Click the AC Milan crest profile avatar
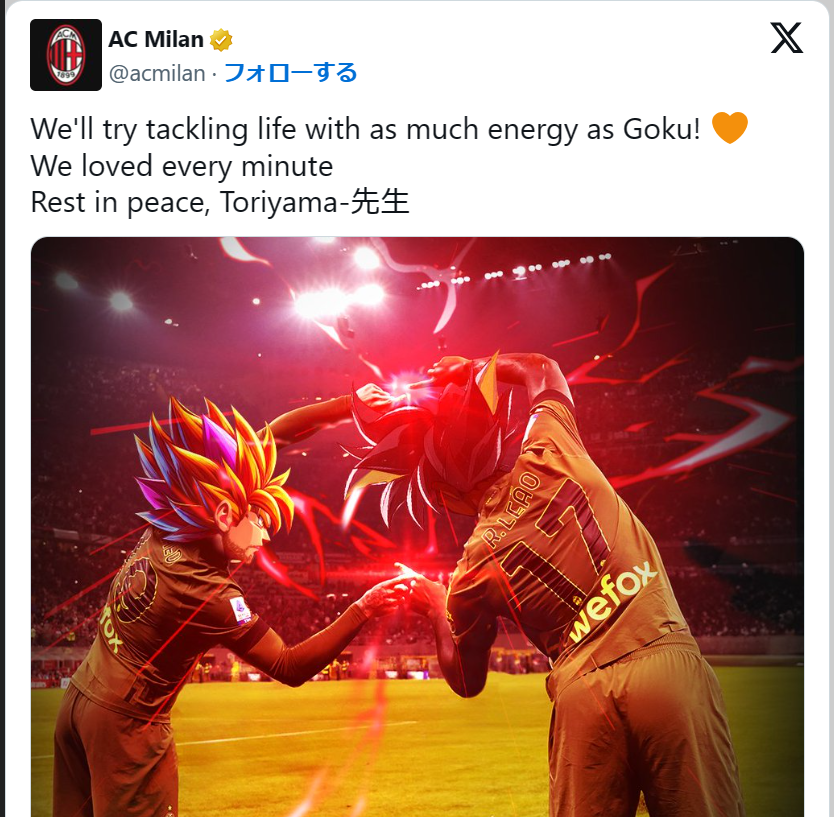Image resolution: width=834 pixels, height=817 pixels. pyautogui.click(x=65, y=55)
